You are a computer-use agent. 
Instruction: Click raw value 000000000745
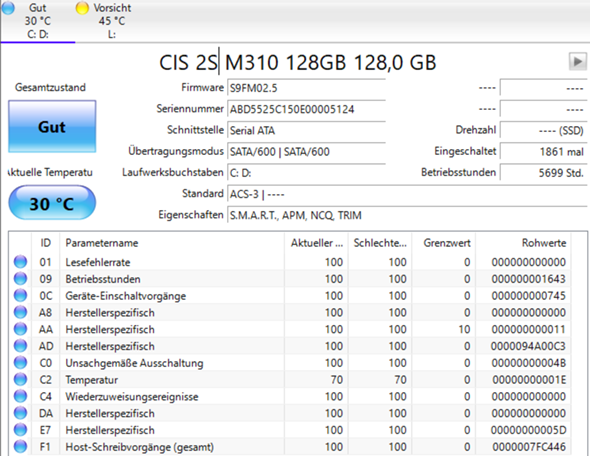(x=528, y=296)
